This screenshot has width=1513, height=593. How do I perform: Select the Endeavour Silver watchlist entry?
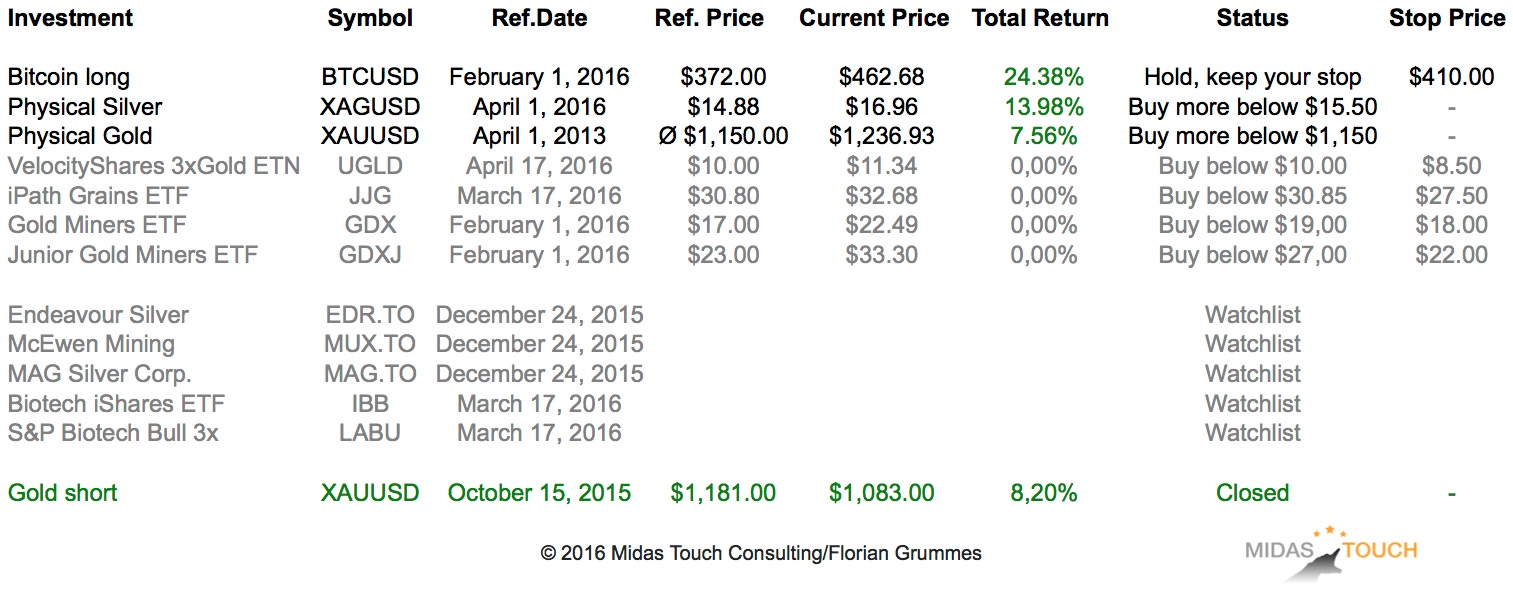(x=98, y=315)
